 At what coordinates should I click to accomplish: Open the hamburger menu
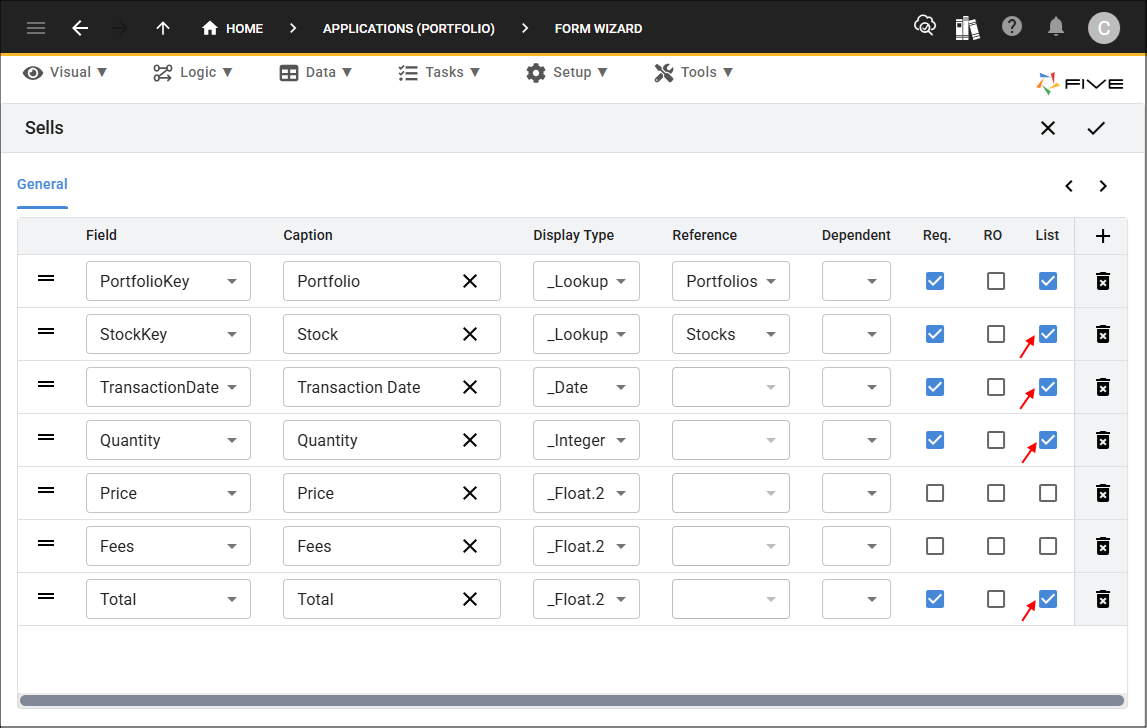[36, 29]
